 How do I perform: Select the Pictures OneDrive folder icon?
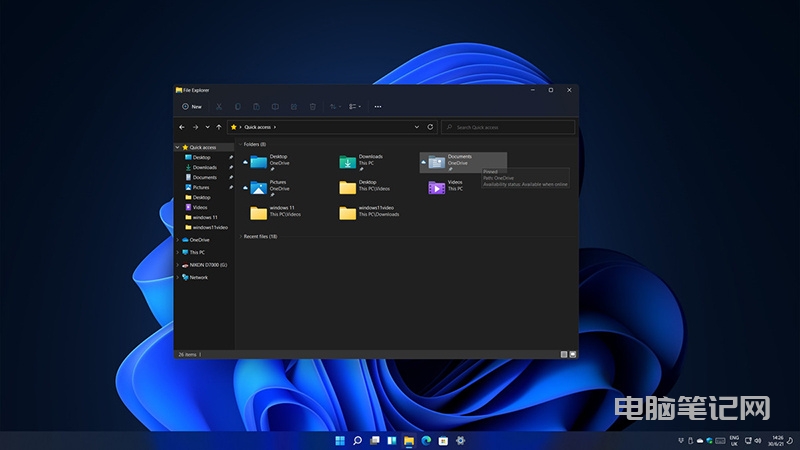259,188
